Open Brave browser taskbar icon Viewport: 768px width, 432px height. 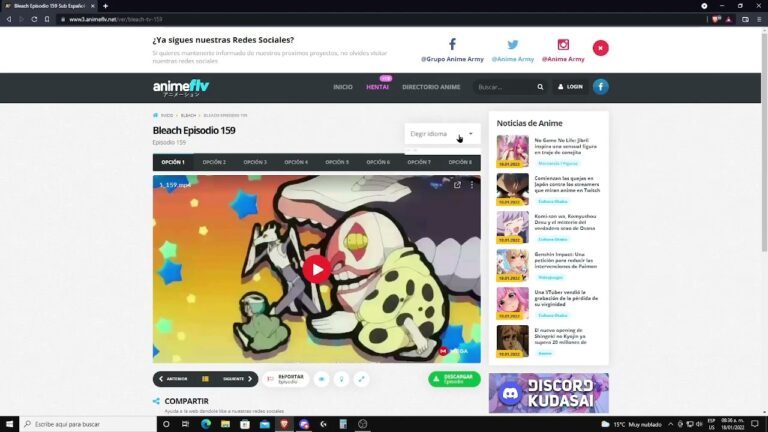[284, 424]
